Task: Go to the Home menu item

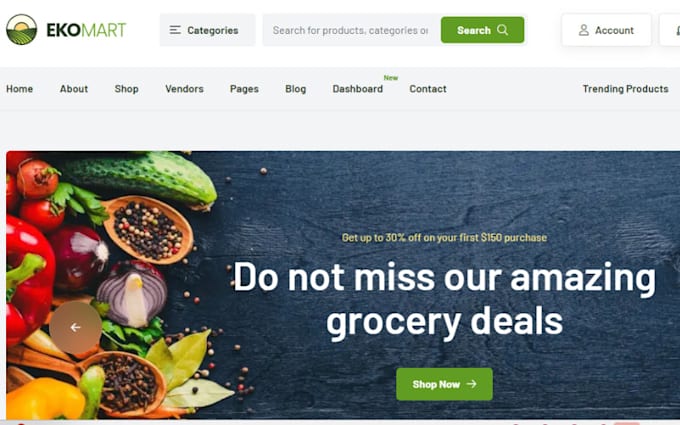Action: click(x=20, y=89)
